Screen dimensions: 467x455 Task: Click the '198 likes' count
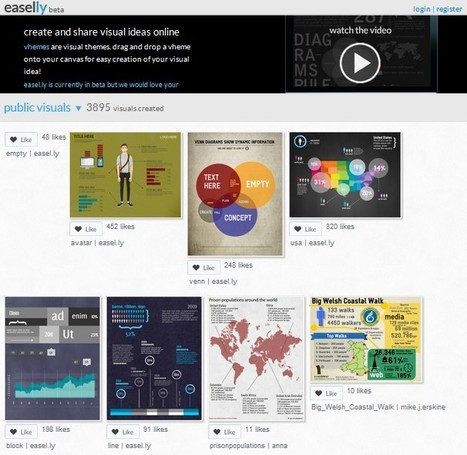pyautogui.click(x=56, y=429)
